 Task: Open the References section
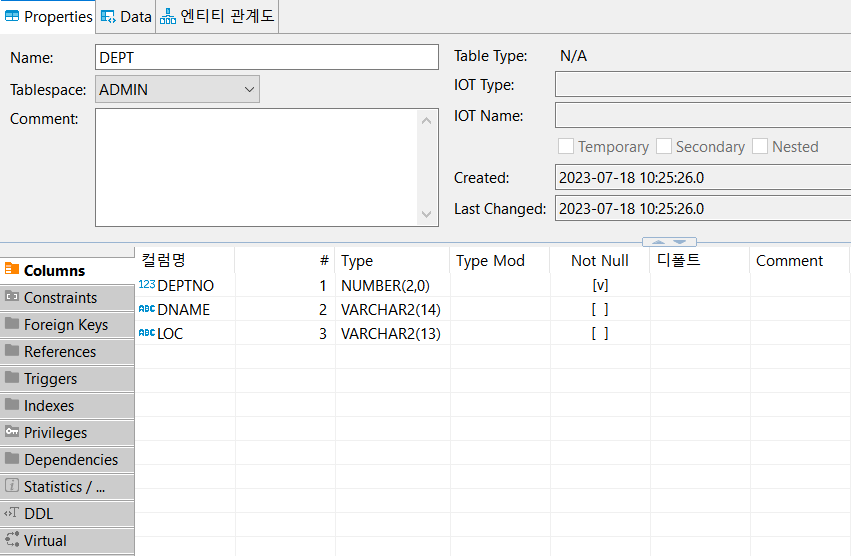[x=67, y=352]
